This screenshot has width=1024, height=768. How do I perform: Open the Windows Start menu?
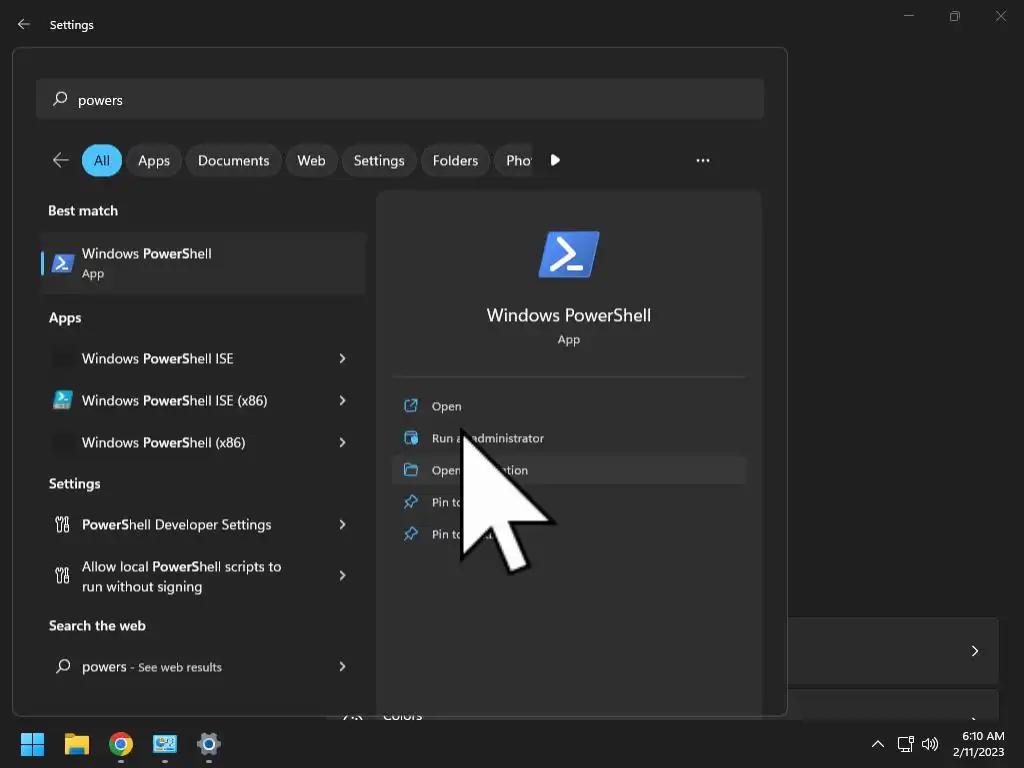[32, 744]
